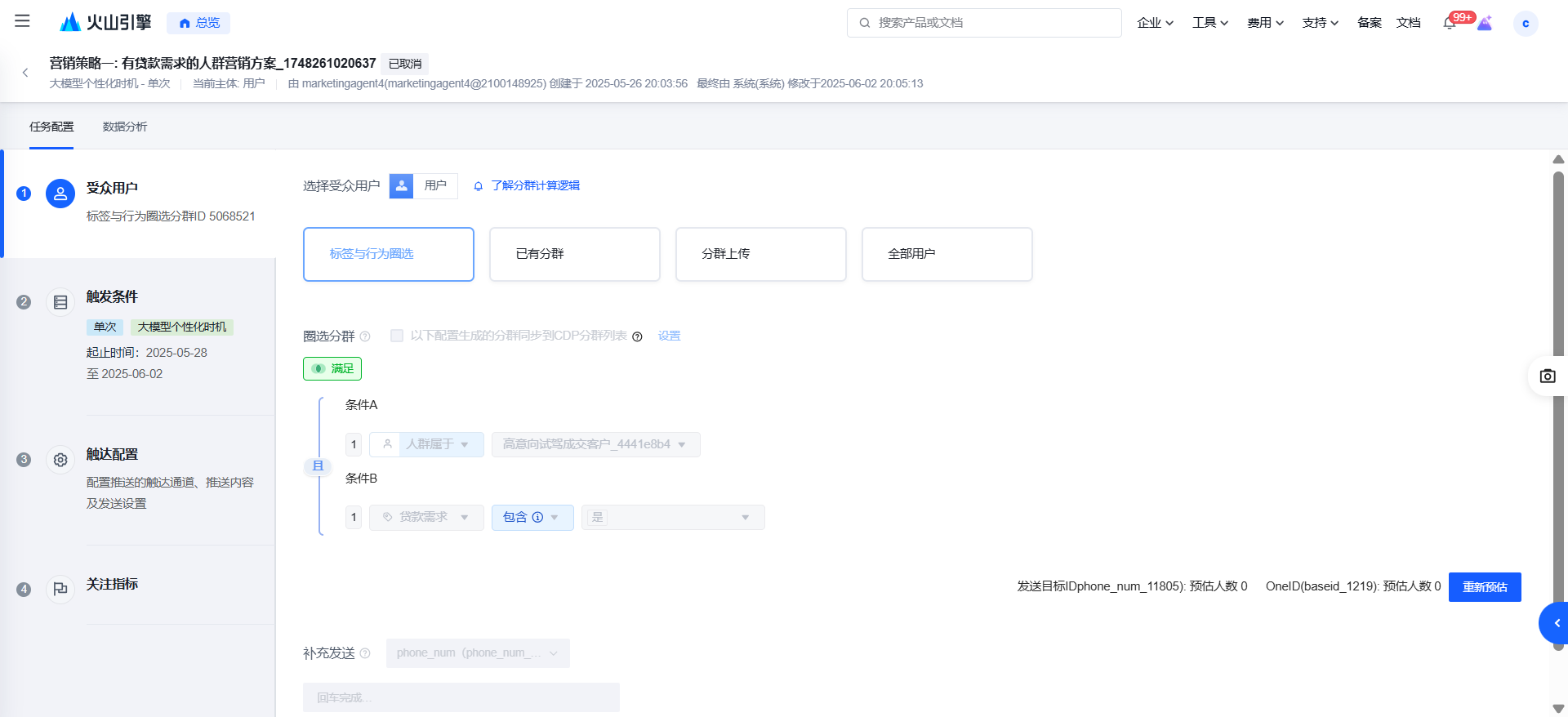Open the purple AI assistant icon
1568x717 pixels.
(1485, 23)
